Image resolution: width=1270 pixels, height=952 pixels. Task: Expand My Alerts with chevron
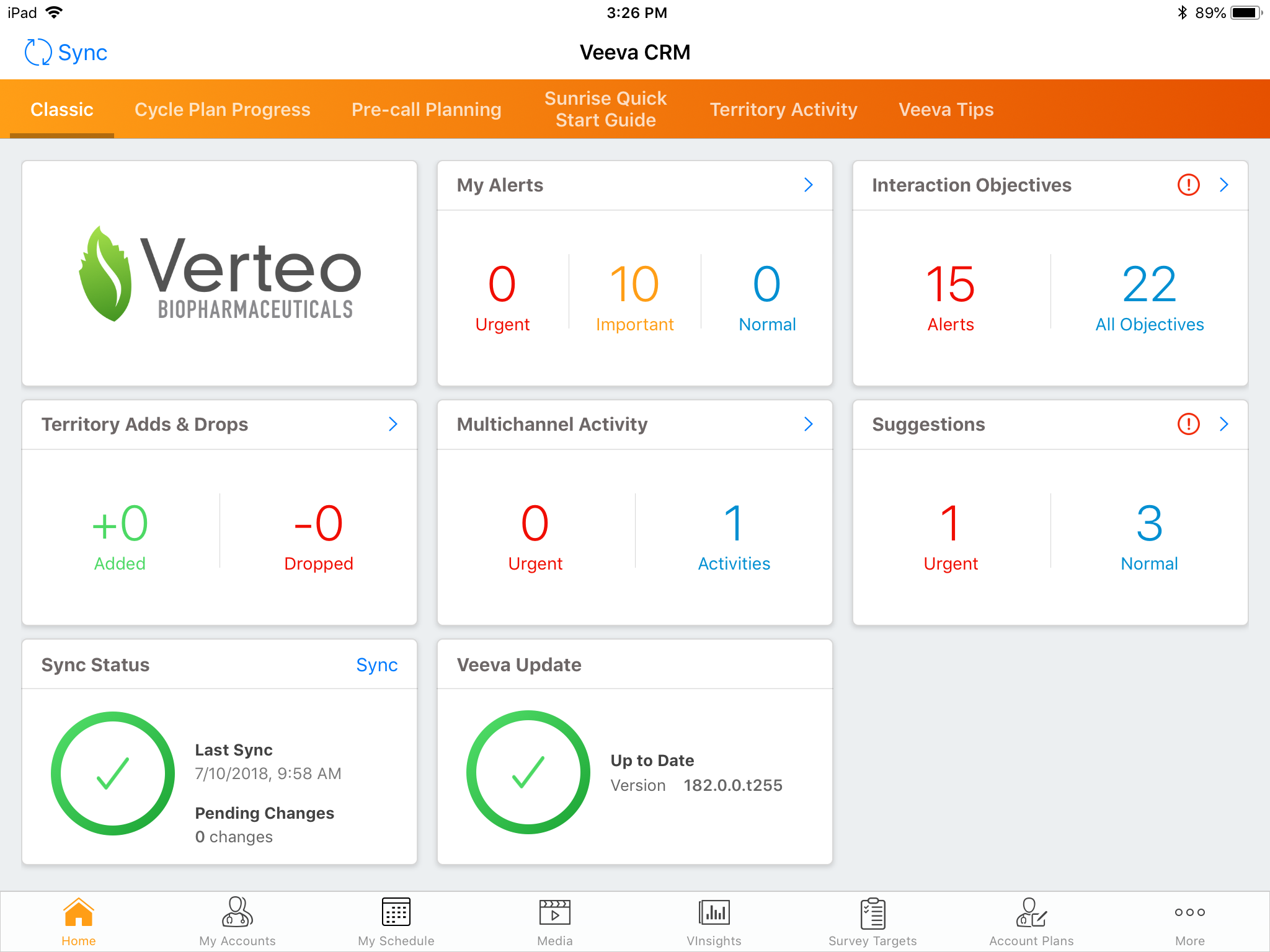pos(808,185)
